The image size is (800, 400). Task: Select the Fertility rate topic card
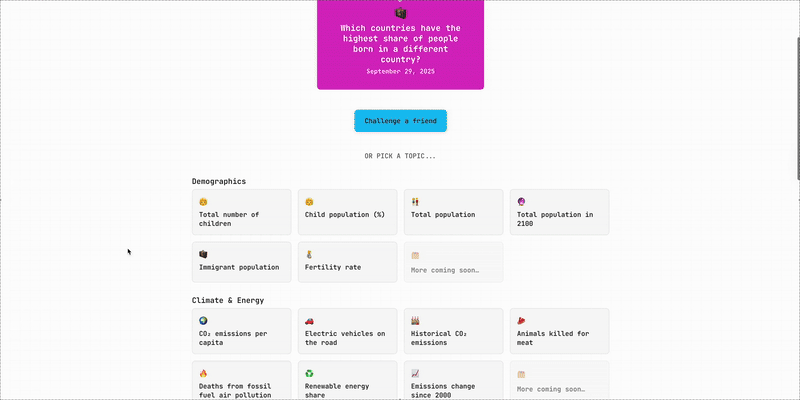tap(347, 262)
